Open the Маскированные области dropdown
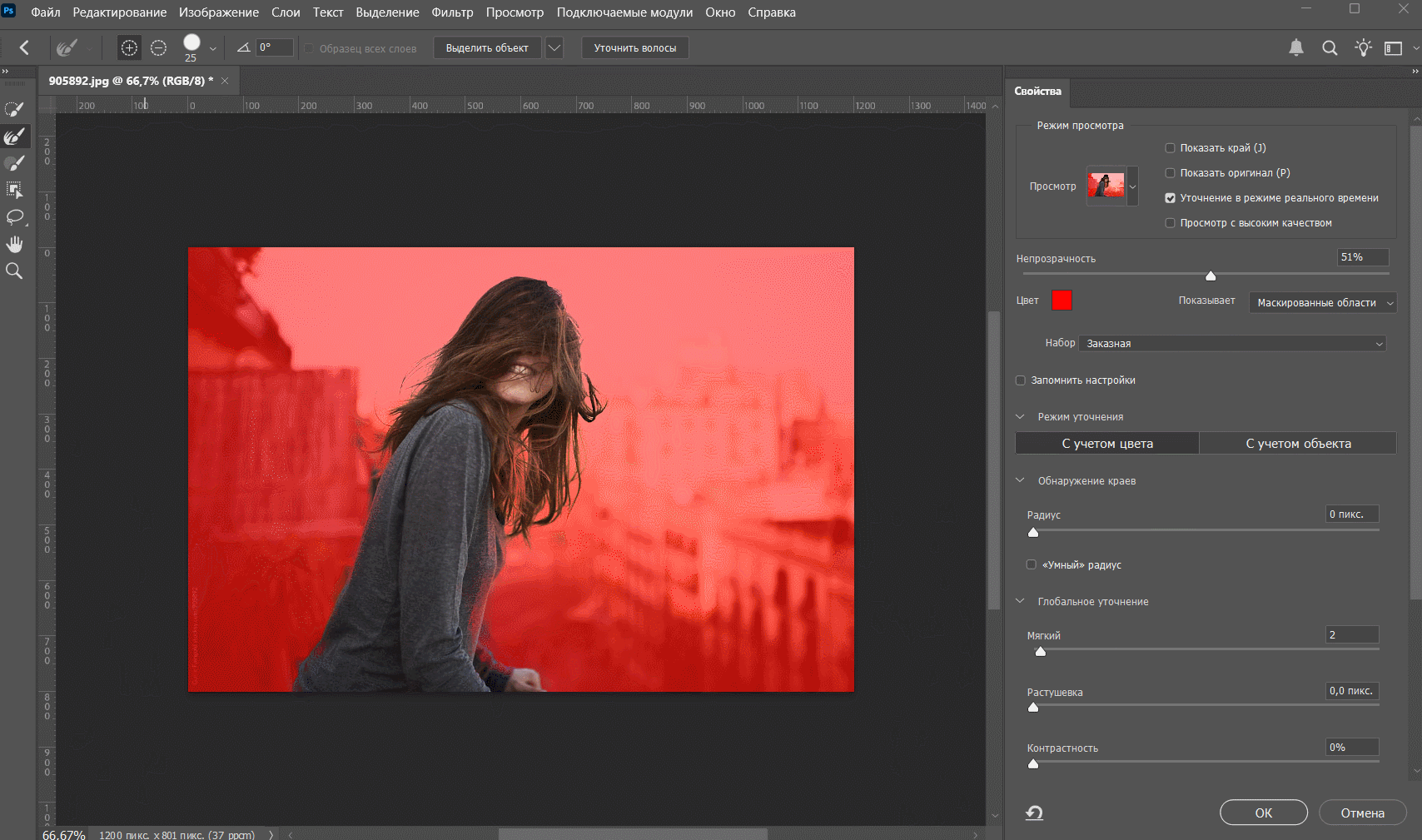 click(1322, 303)
